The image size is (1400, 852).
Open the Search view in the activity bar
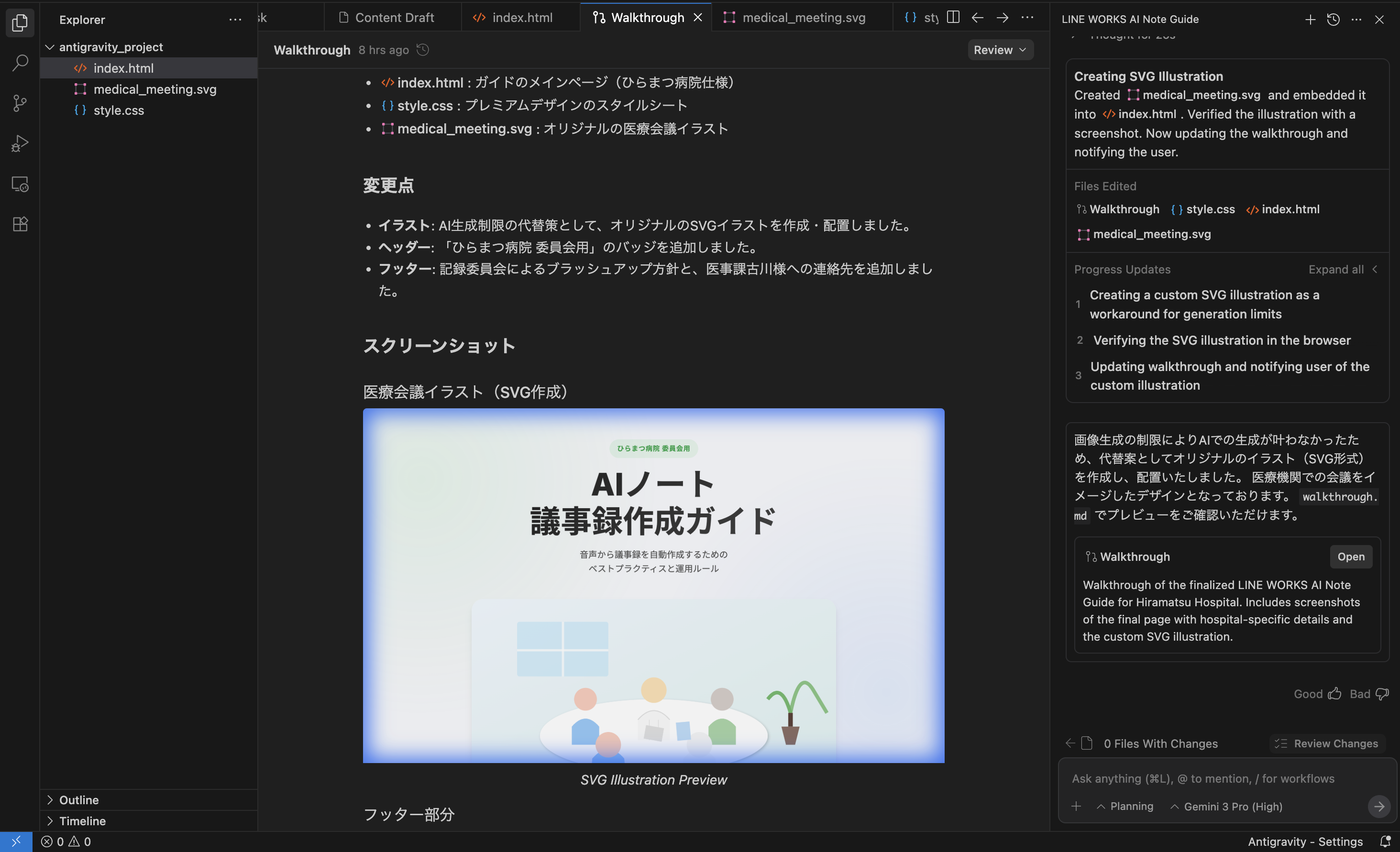[20, 63]
